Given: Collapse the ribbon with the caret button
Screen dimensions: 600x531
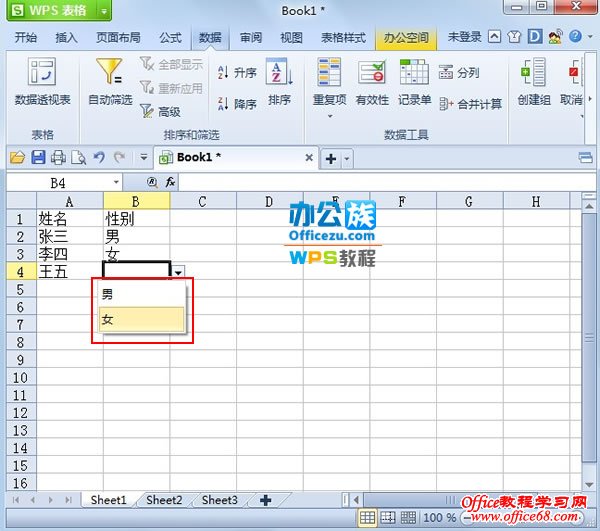Looking at the screenshot, I should coord(494,37).
